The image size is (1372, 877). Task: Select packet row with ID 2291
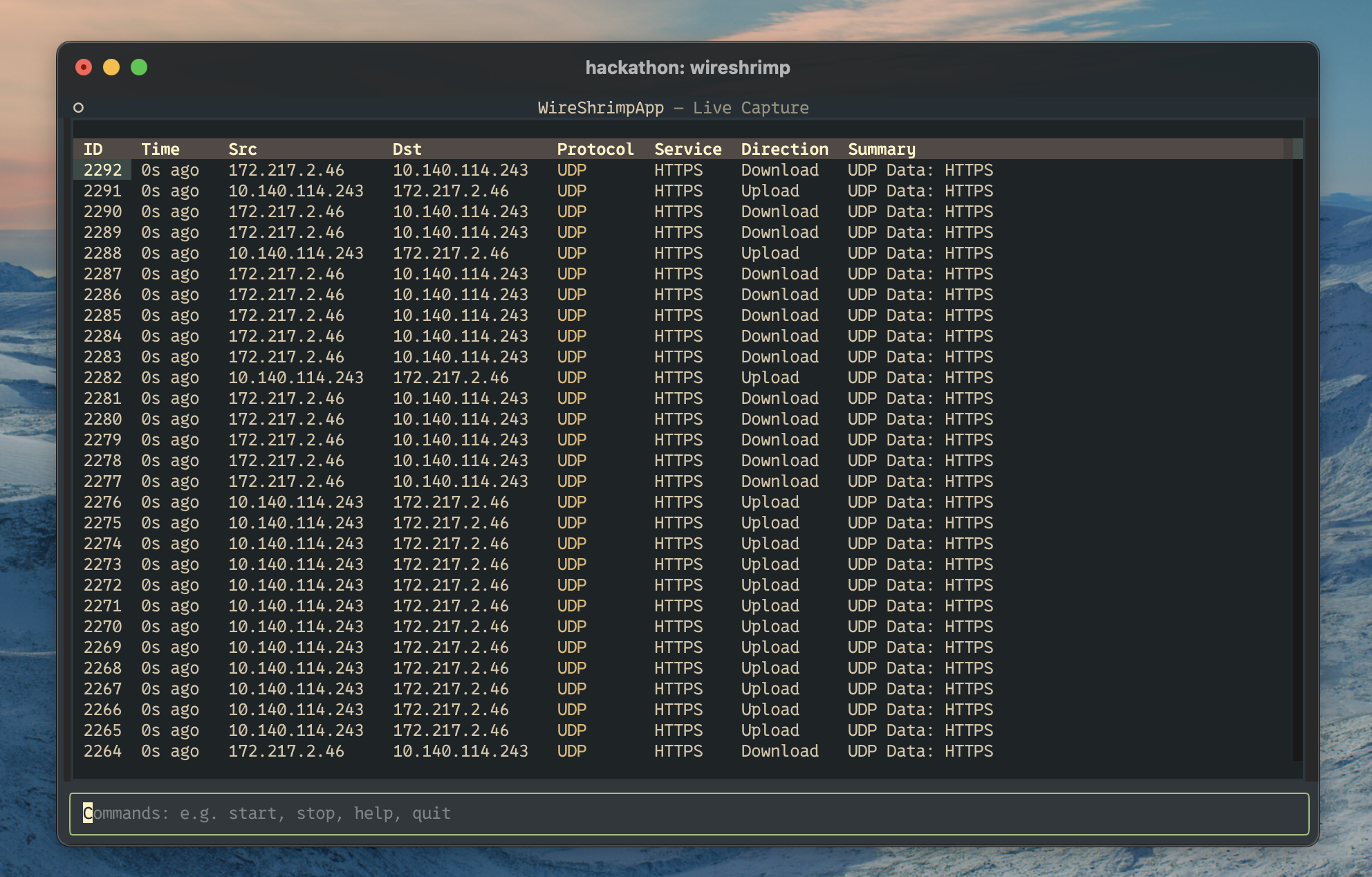point(102,191)
